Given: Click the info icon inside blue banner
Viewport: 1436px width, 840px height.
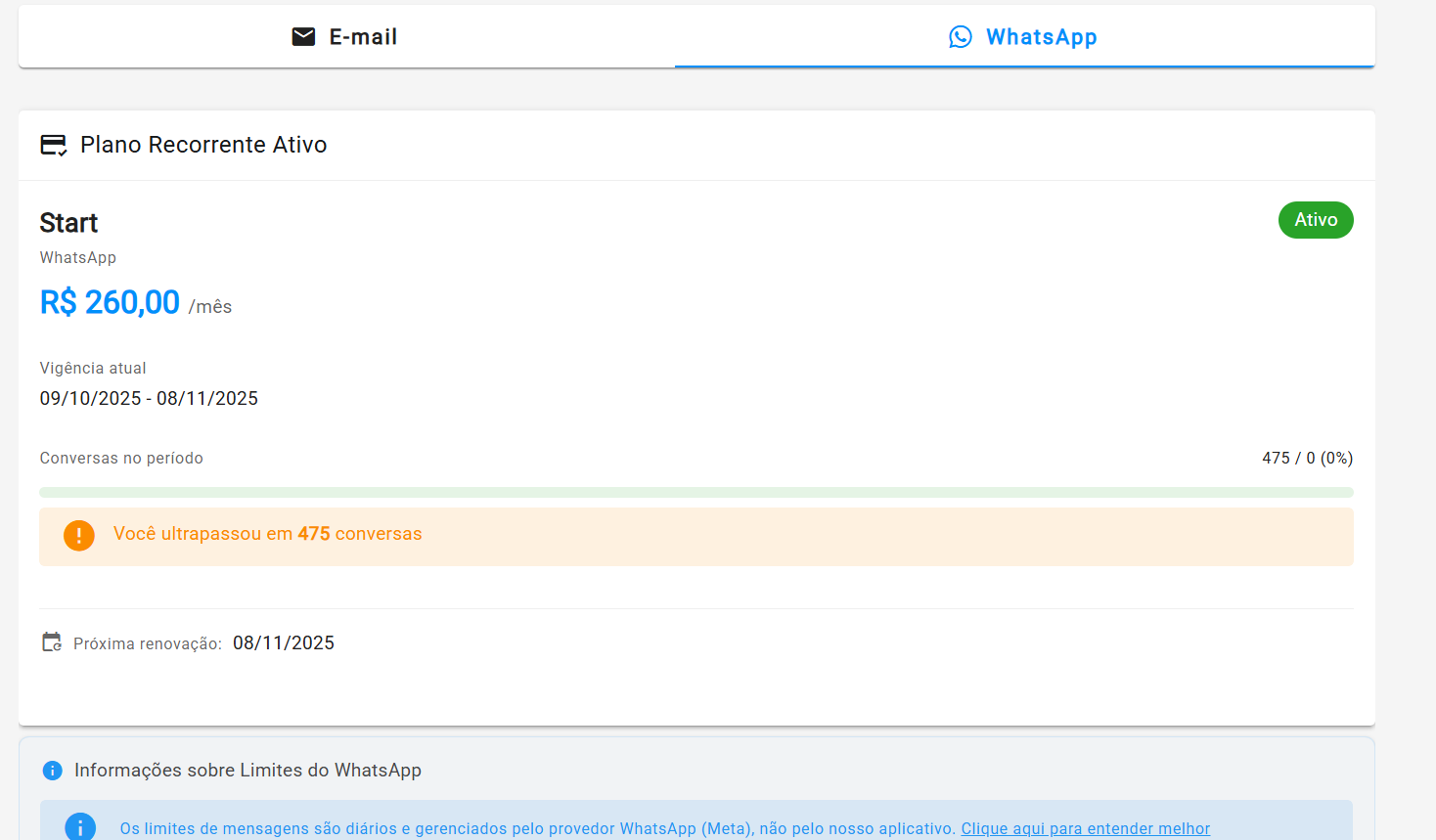Looking at the screenshot, I should click(x=80, y=827).
